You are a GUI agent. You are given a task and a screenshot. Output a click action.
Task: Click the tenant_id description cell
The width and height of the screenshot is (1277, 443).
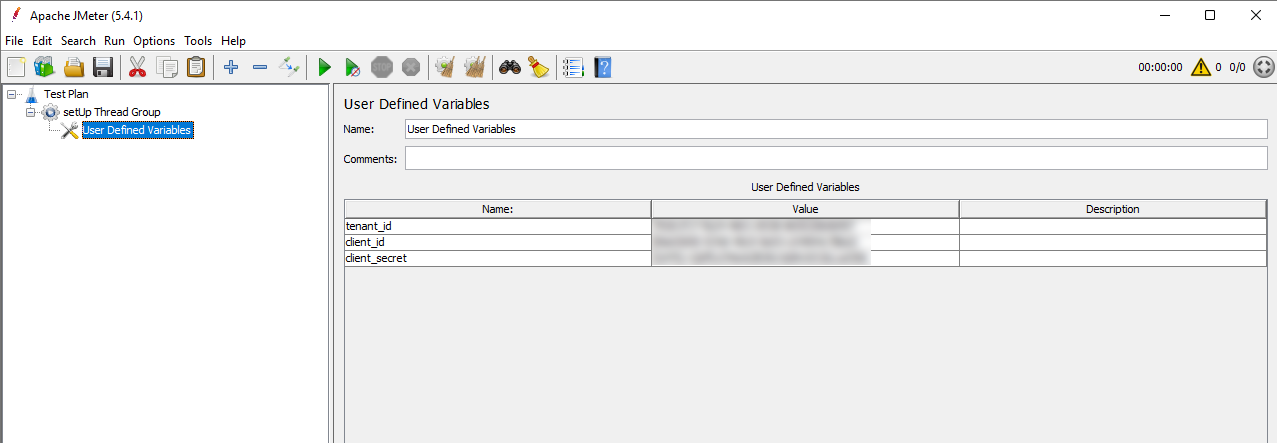point(1113,226)
